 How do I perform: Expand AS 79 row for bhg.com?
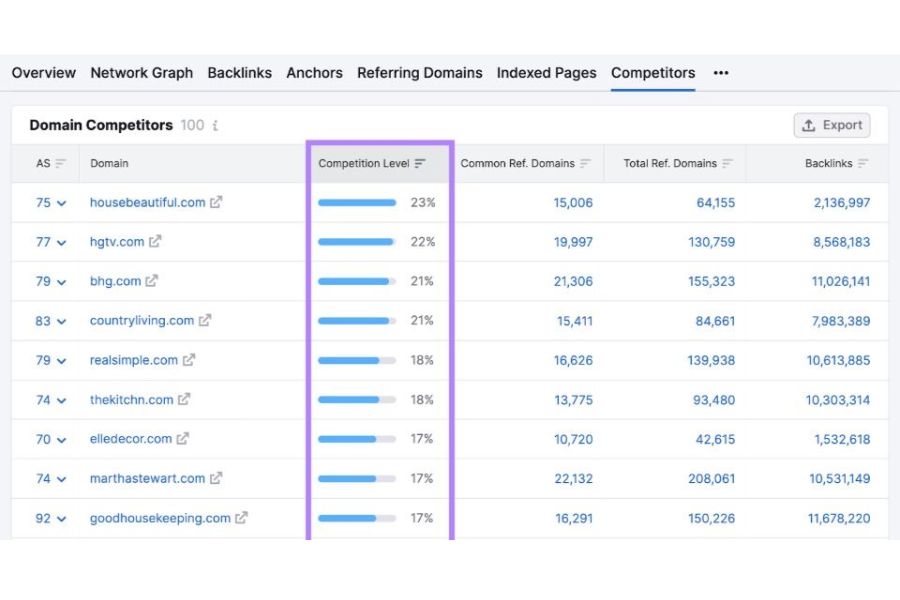click(61, 282)
